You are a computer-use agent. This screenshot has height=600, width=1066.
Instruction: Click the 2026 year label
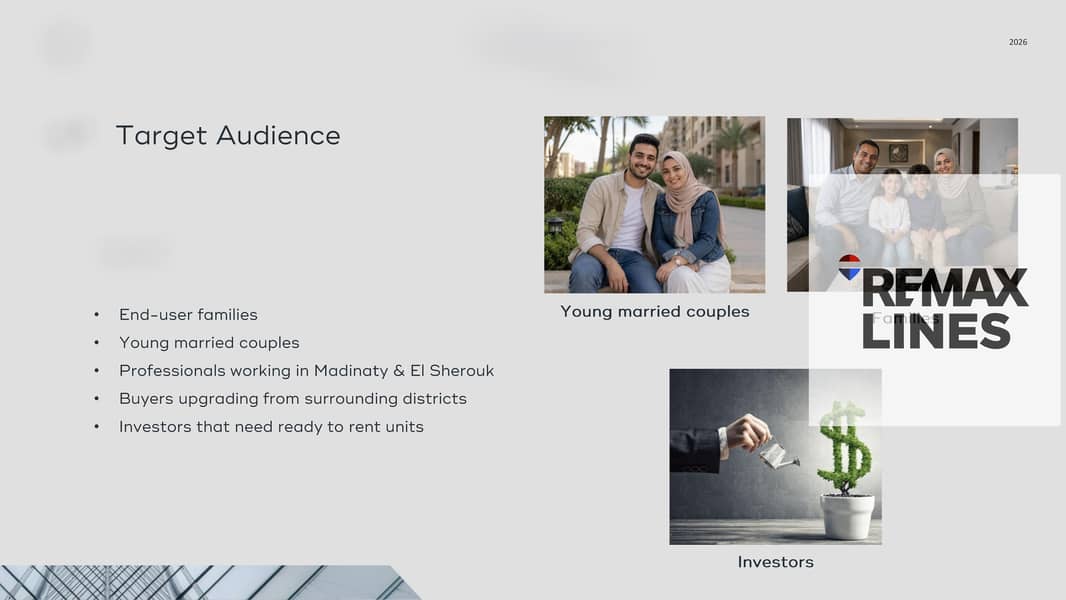pos(1018,42)
